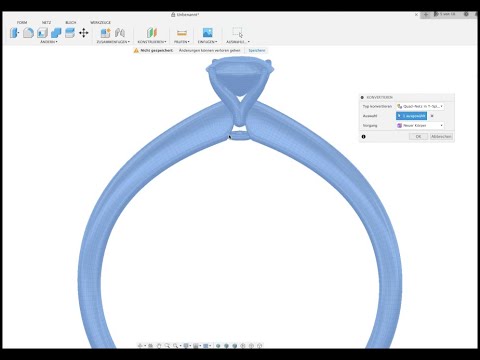Open Vorgang 'Neuer Körper' dropdown
The image size is (480, 360).
[x=420, y=125]
